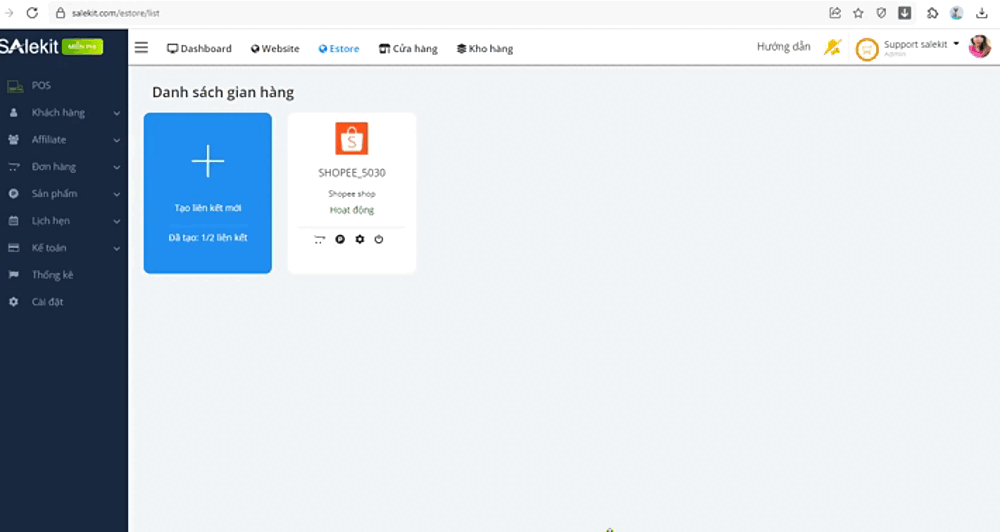1000x532 pixels.
Task: Open the browser extensions puzzle icon
Action: pyautogui.click(x=932, y=13)
